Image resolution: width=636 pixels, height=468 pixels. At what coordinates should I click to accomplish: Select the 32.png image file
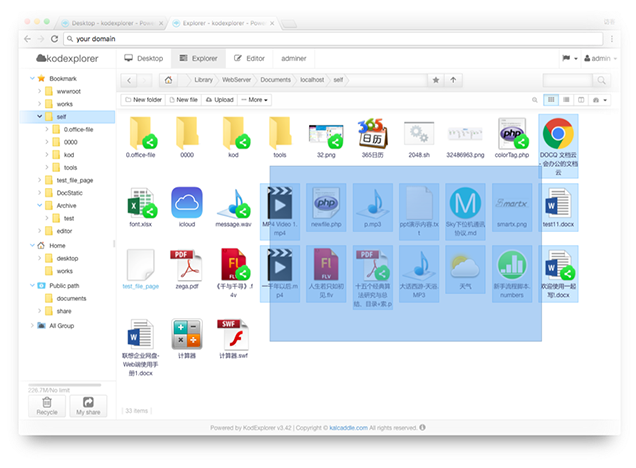click(x=326, y=135)
